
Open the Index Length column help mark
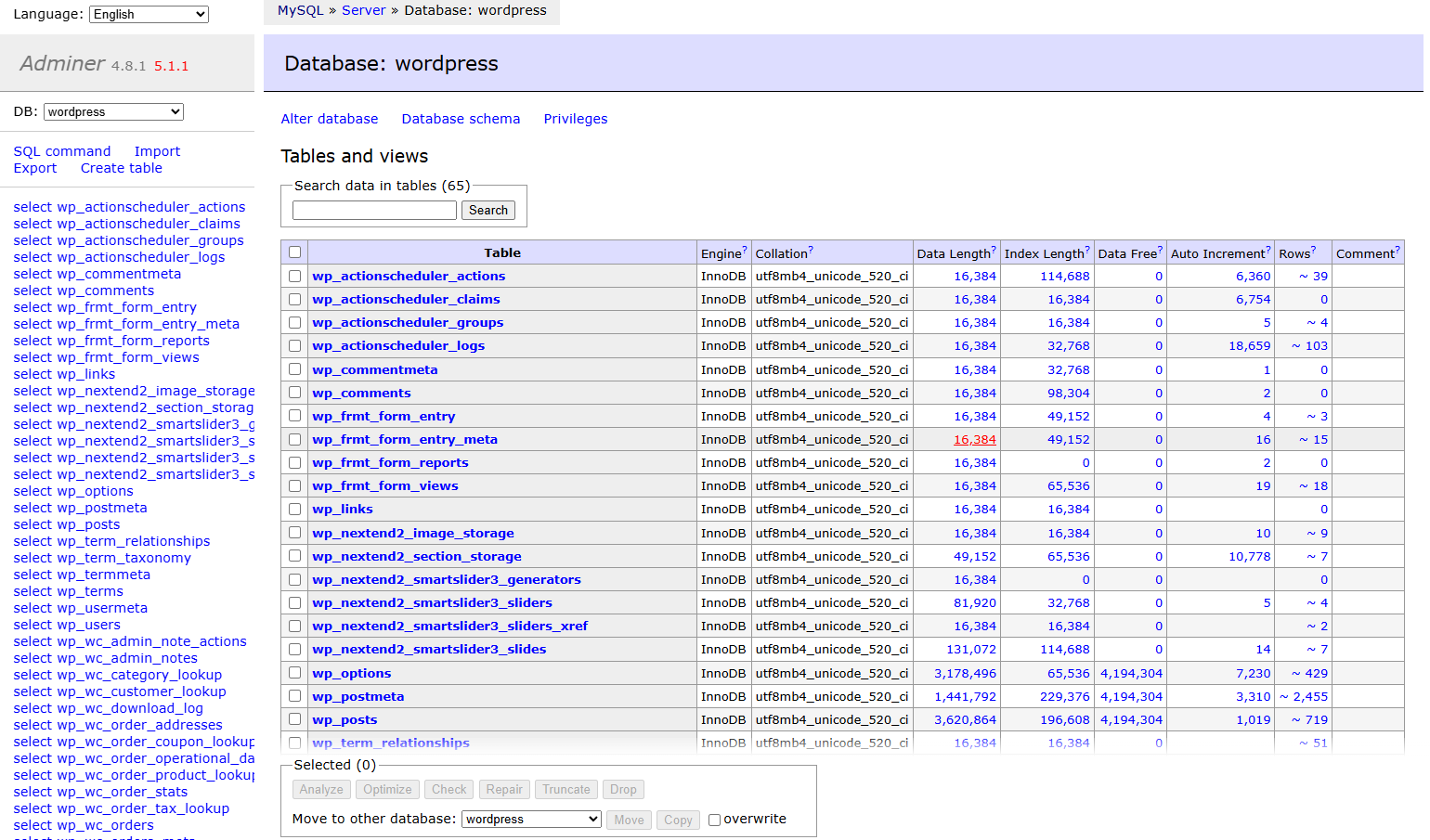(x=1087, y=251)
